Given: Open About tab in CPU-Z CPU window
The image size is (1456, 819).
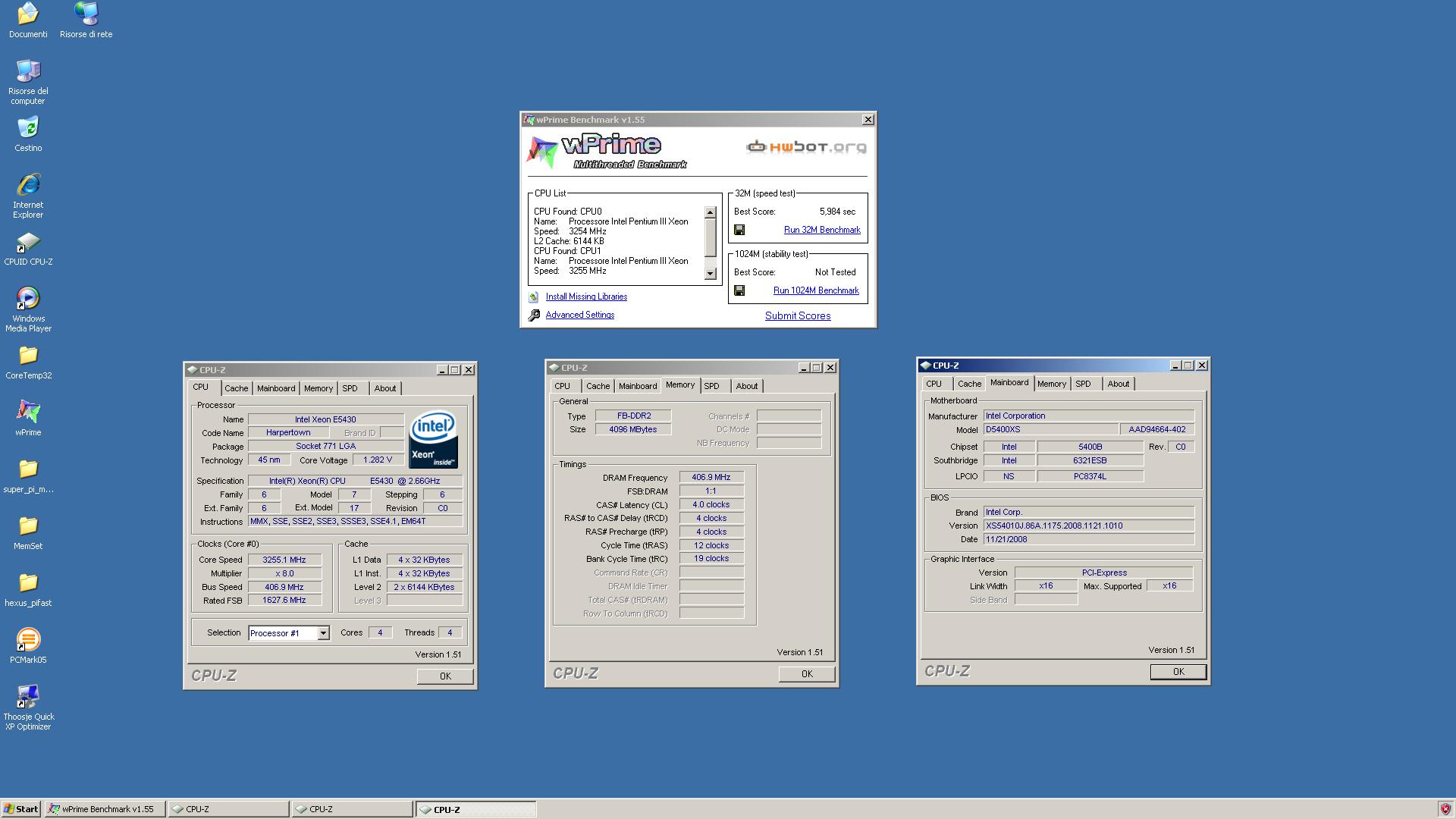Looking at the screenshot, I should point(384,388).
